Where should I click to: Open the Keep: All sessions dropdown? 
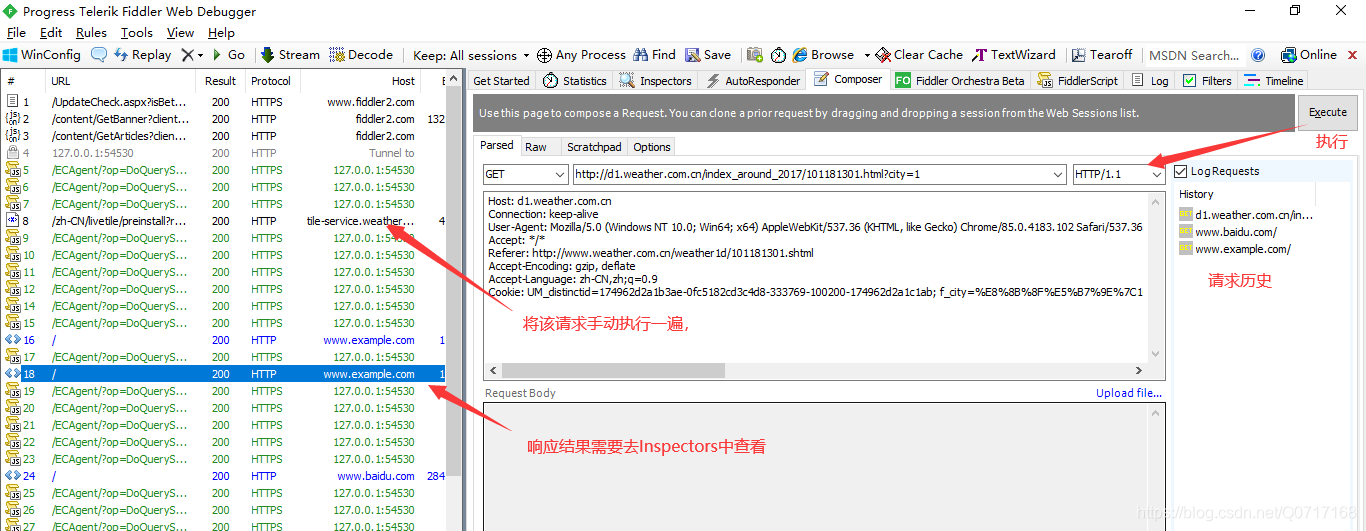pos(471,55)
